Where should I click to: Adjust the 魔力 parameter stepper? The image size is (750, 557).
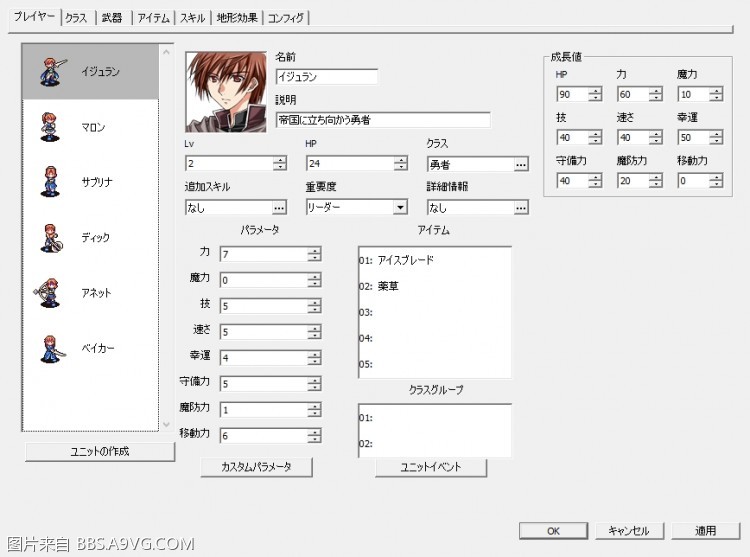[314, 280]
